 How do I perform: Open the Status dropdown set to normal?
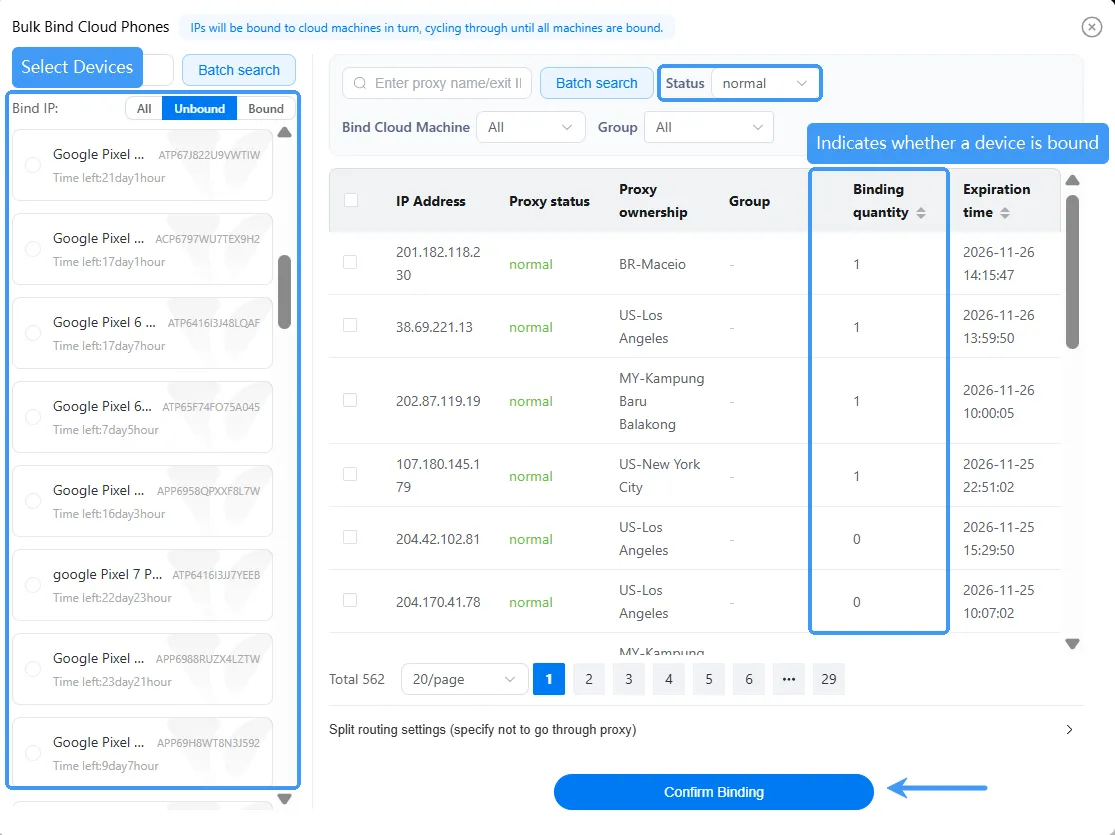pos(766,83)
